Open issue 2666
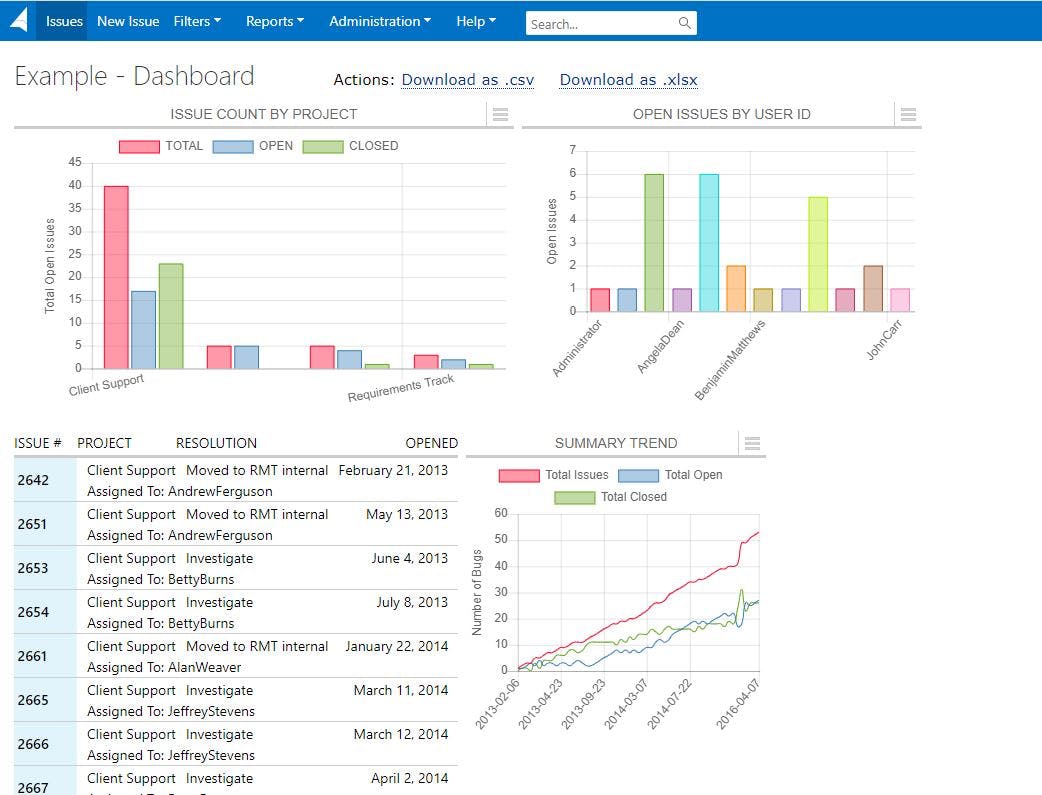1042x795 pixels. click(33, 744)
